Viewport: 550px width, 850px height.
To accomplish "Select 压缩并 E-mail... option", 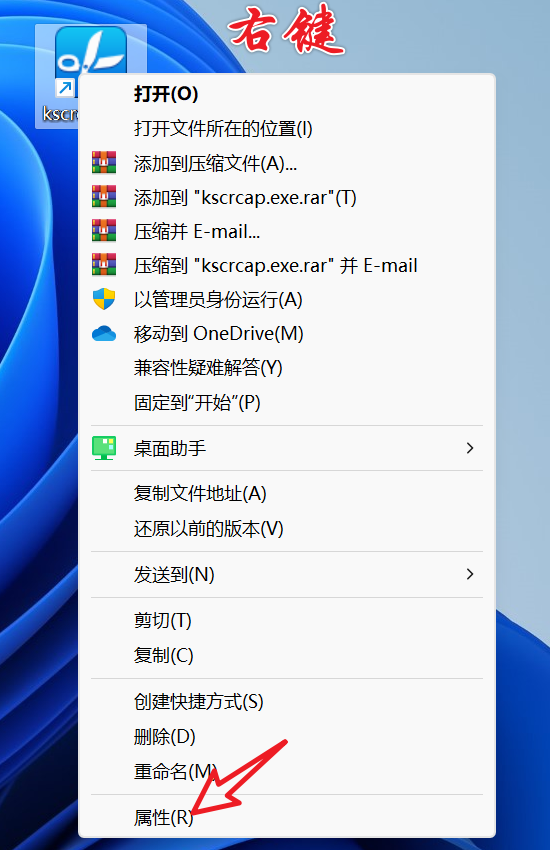I will (197, 231).
